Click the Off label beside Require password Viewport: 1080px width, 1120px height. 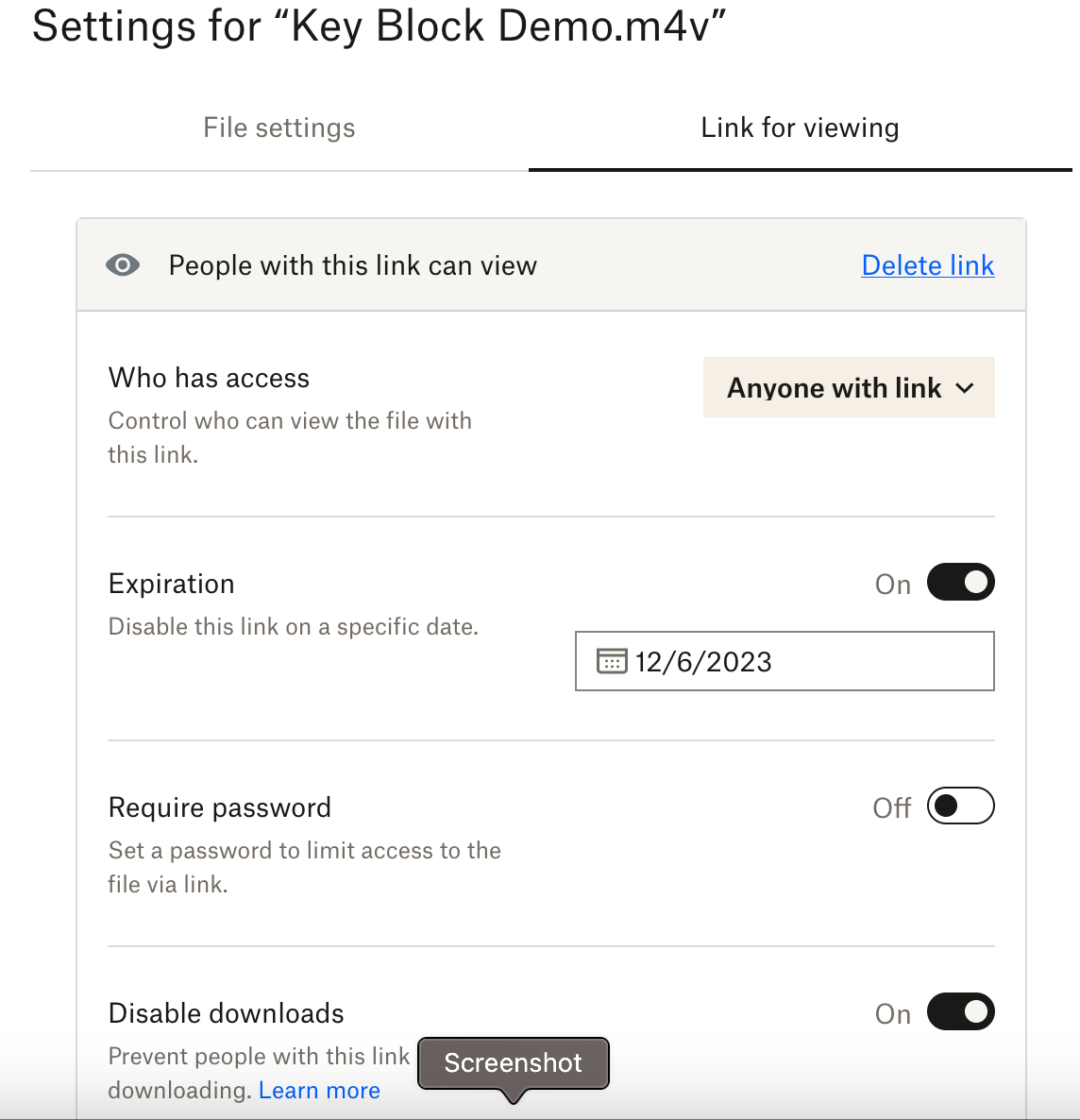click(x=891, y=808)
